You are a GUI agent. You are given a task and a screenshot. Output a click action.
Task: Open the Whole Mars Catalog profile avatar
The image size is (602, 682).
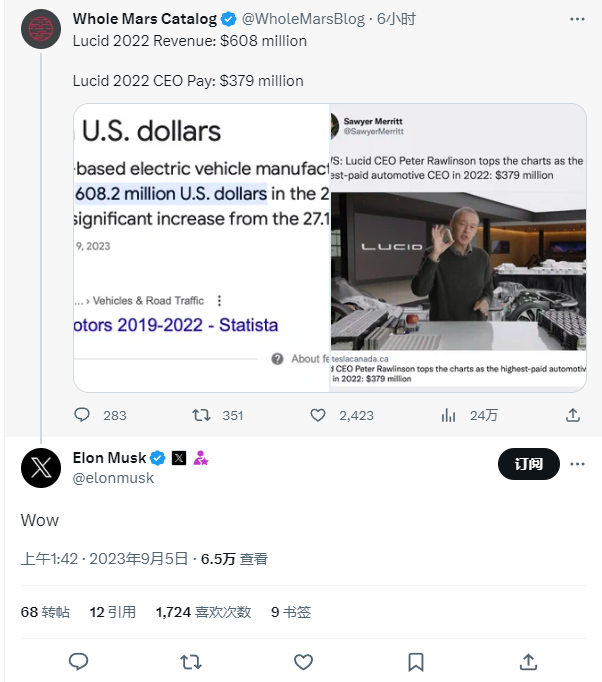pos(41,29)
